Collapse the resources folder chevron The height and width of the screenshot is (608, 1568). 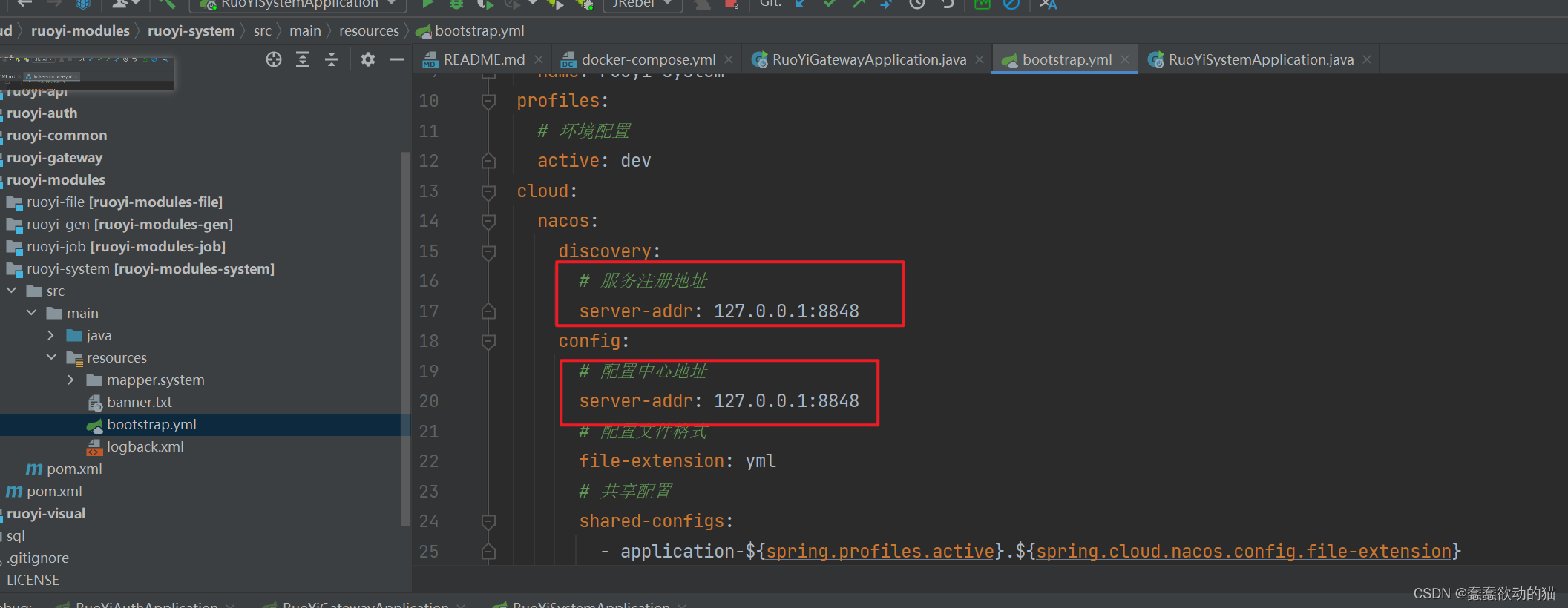coord(52,357)
